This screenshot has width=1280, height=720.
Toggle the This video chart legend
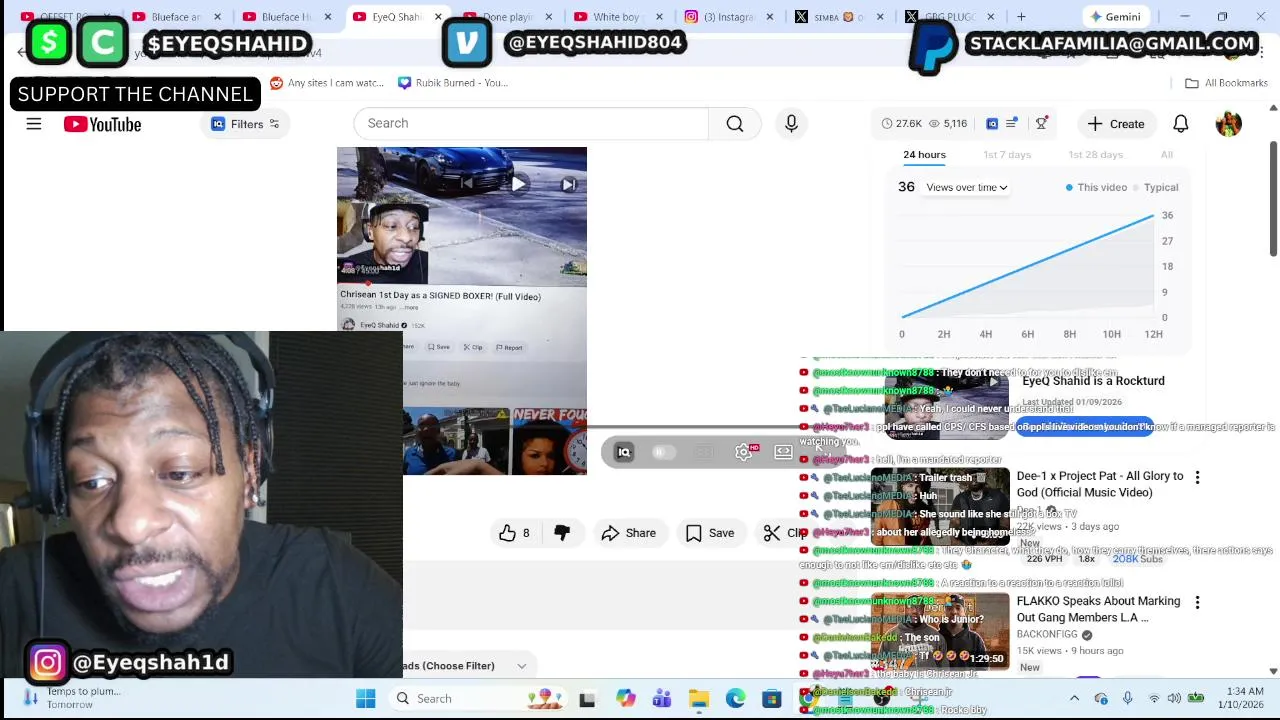pyautogui.click(x=1096, y=187)
